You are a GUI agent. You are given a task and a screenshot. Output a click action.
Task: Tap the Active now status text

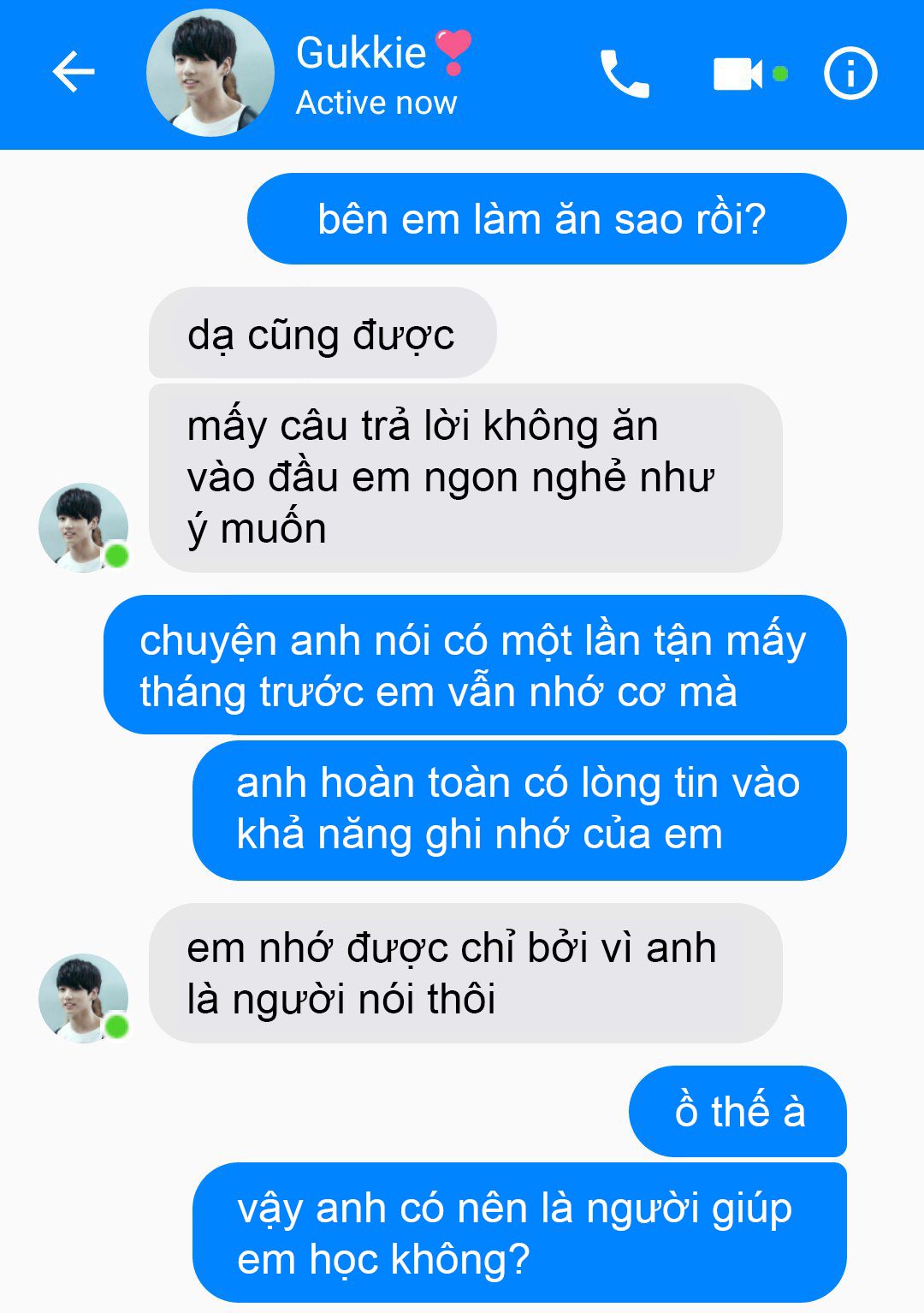(376, 103)
